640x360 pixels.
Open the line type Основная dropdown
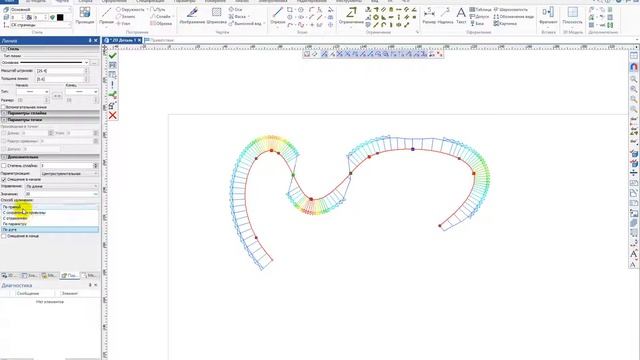(x=45, y=62)
